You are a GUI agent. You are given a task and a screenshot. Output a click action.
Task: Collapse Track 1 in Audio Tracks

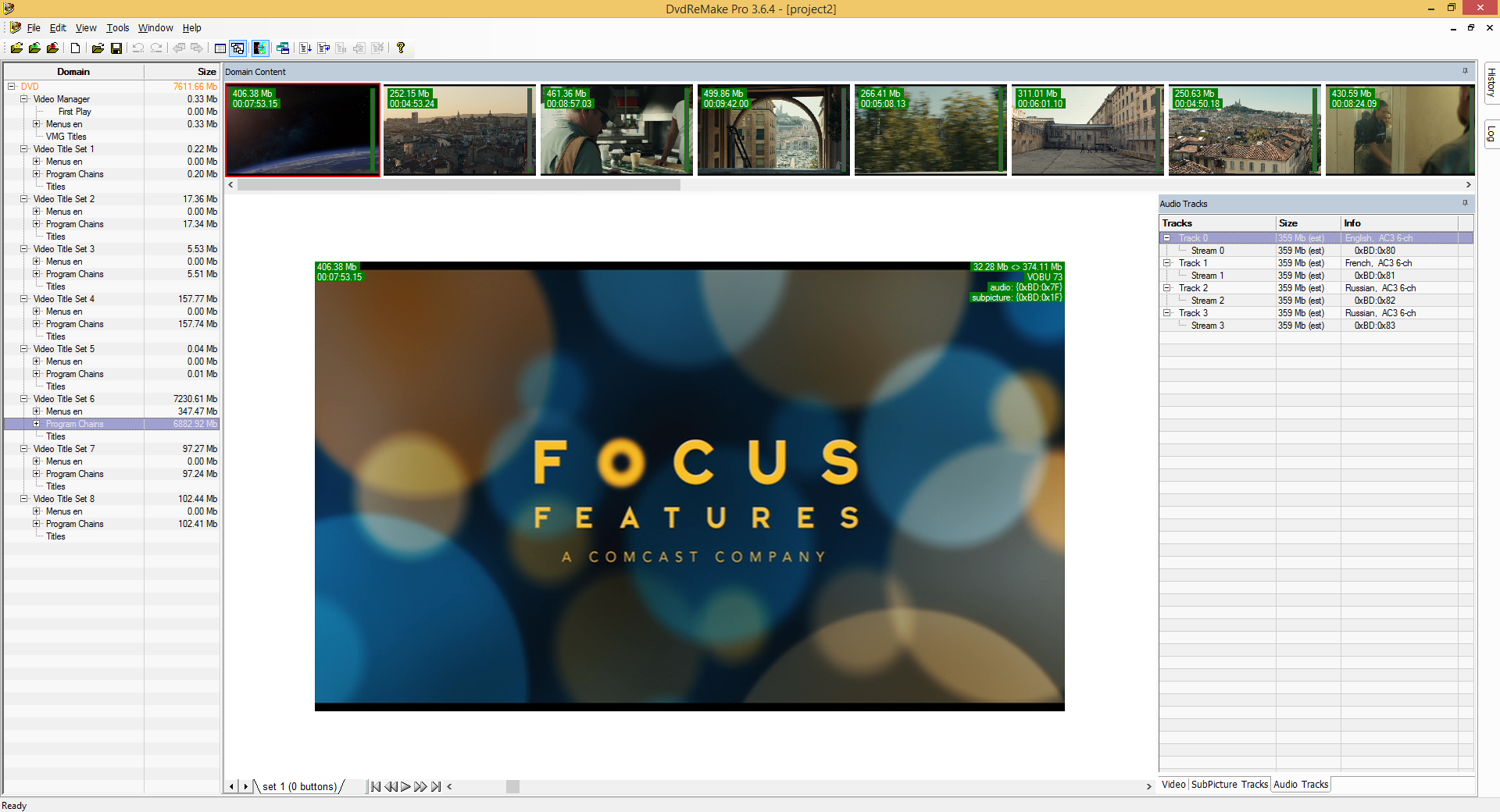pos(1167,263)
